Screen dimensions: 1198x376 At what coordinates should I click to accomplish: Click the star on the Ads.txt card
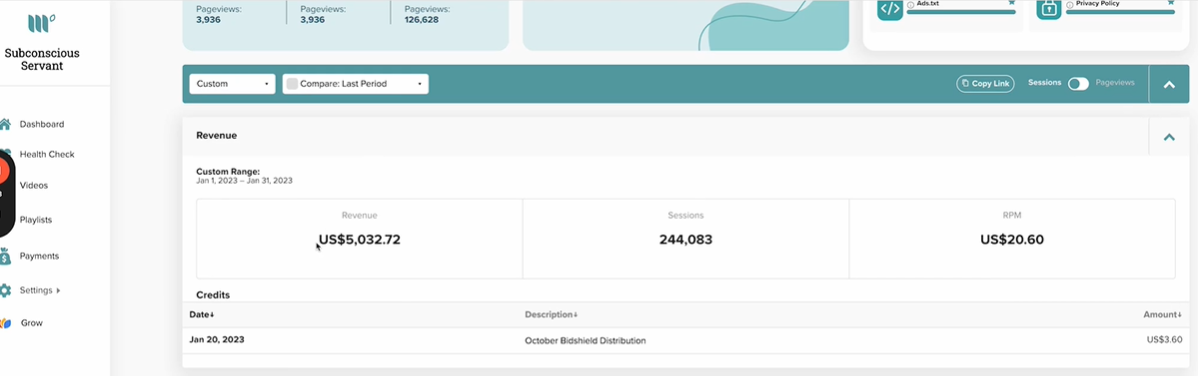1012,2
